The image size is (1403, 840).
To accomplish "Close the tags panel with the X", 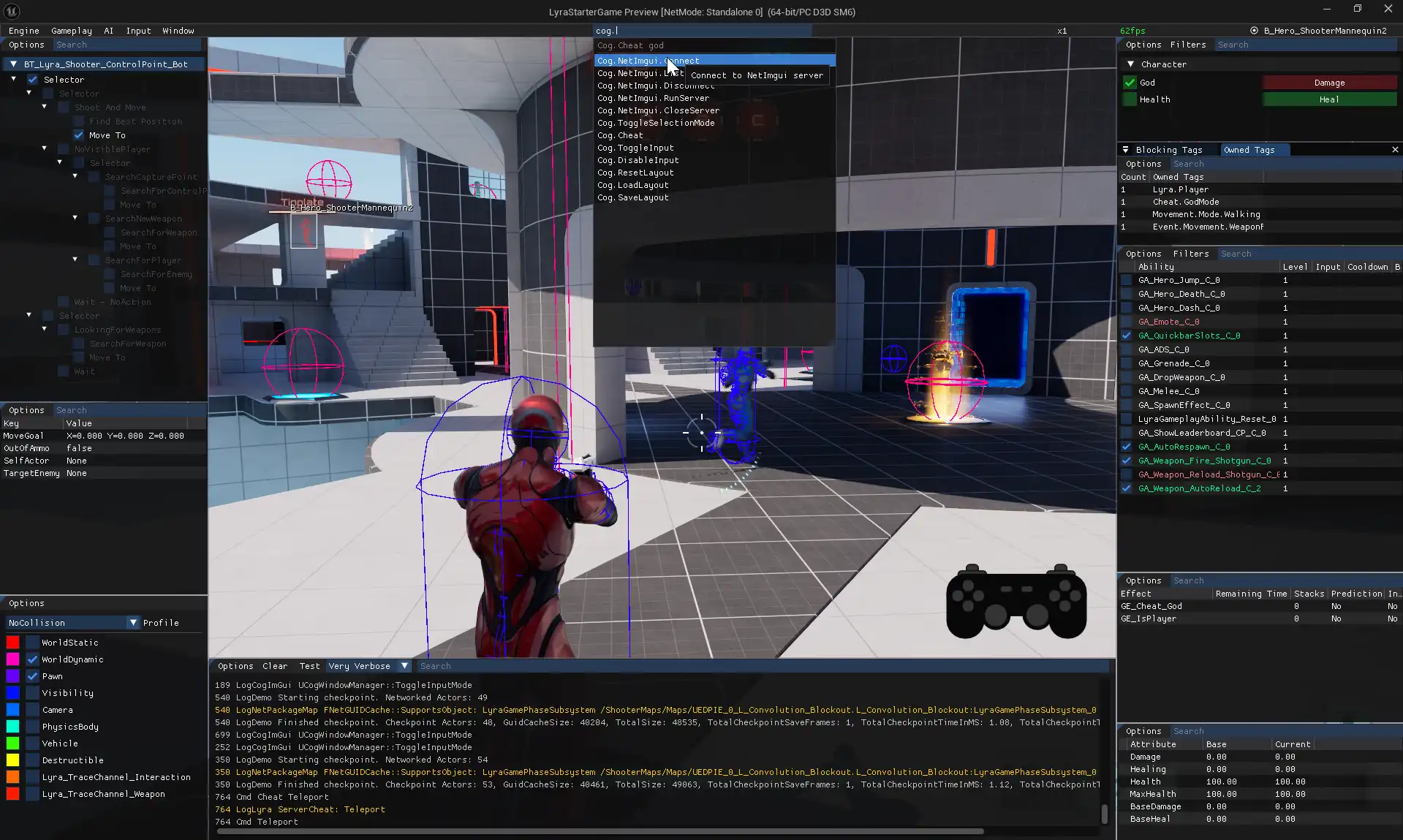I will click(x=1395, y=150).
